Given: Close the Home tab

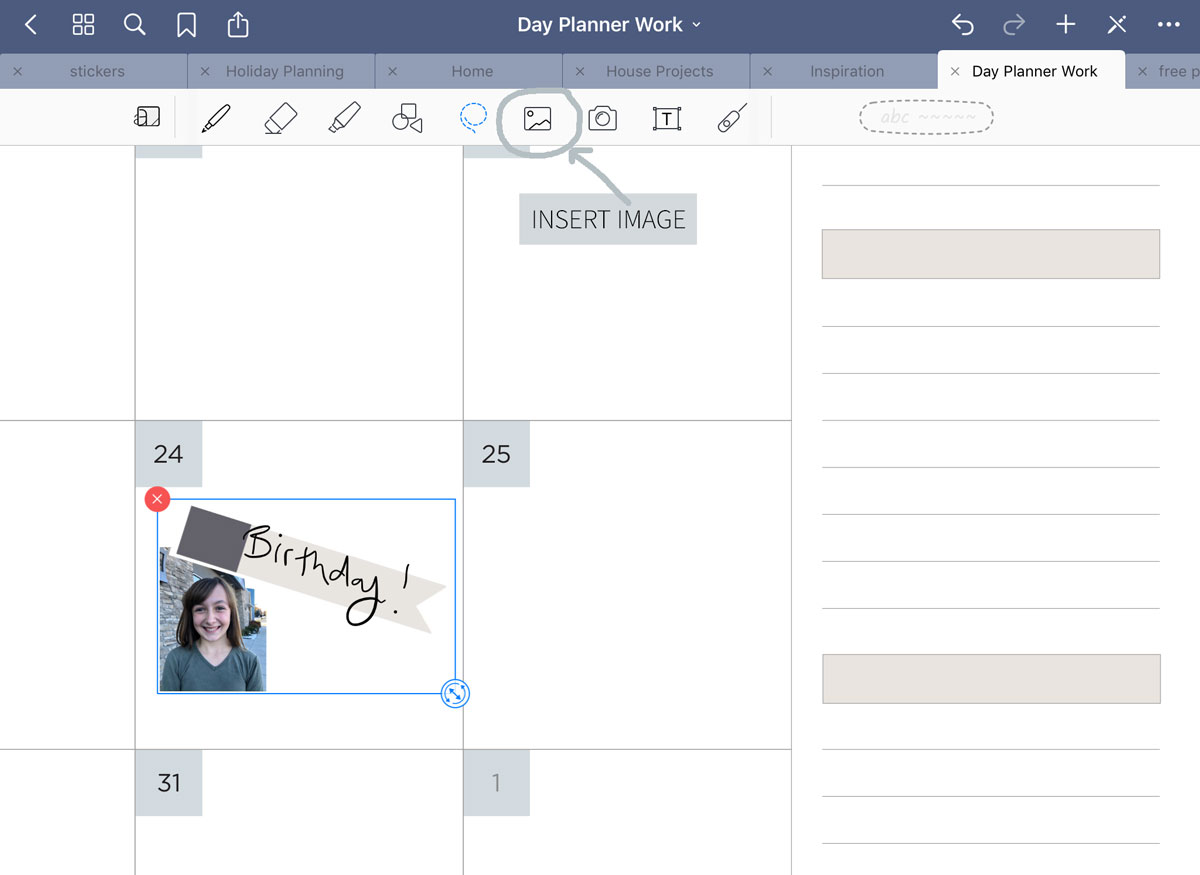Looking at the screenshot, I should pos(392,71).
